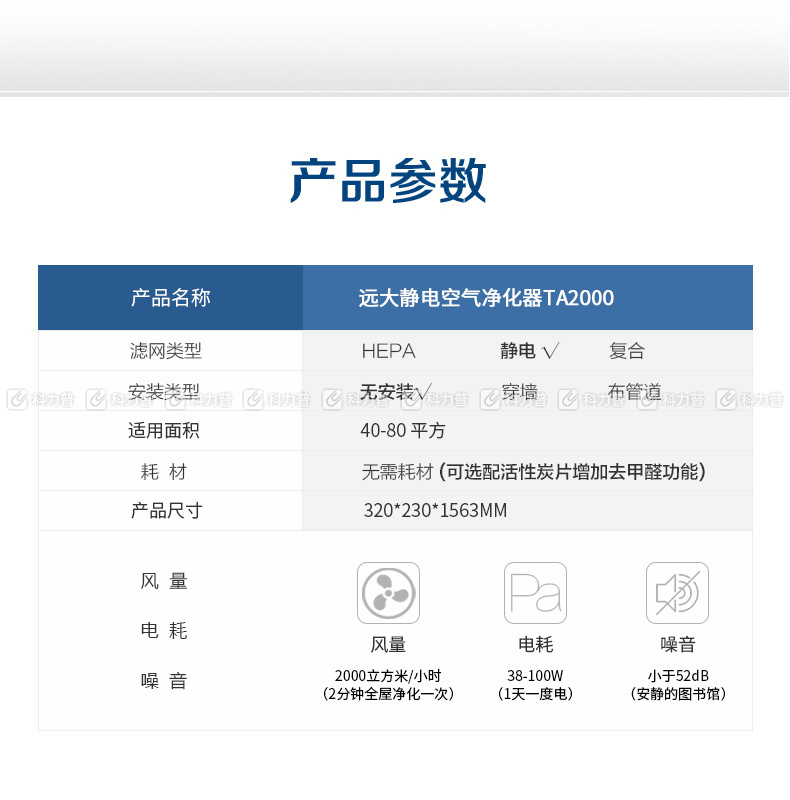Screen dimensions: 790x800
Task: Click the 噪 音 left column label
Action: tap(164, 681)
